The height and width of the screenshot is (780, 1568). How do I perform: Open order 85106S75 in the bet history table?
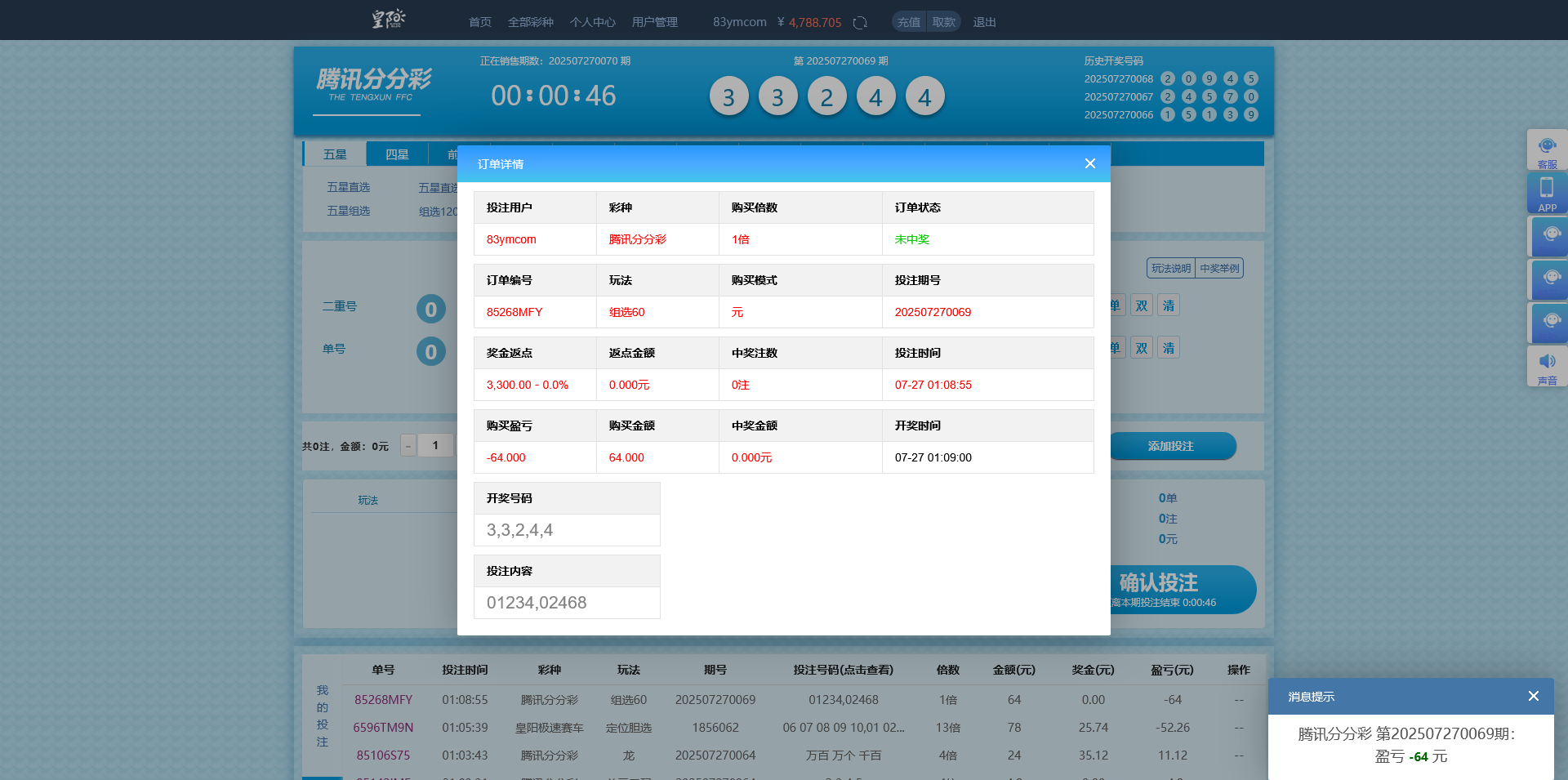(x=383, y=755)
